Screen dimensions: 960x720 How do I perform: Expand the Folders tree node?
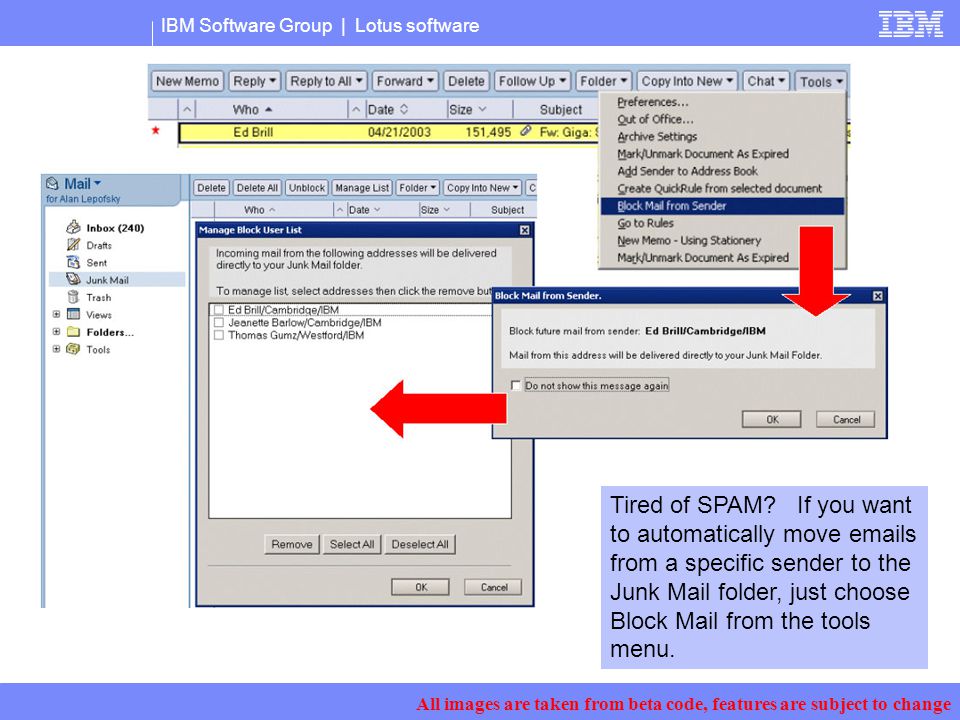pyautogui.click(x=56, y=332)
